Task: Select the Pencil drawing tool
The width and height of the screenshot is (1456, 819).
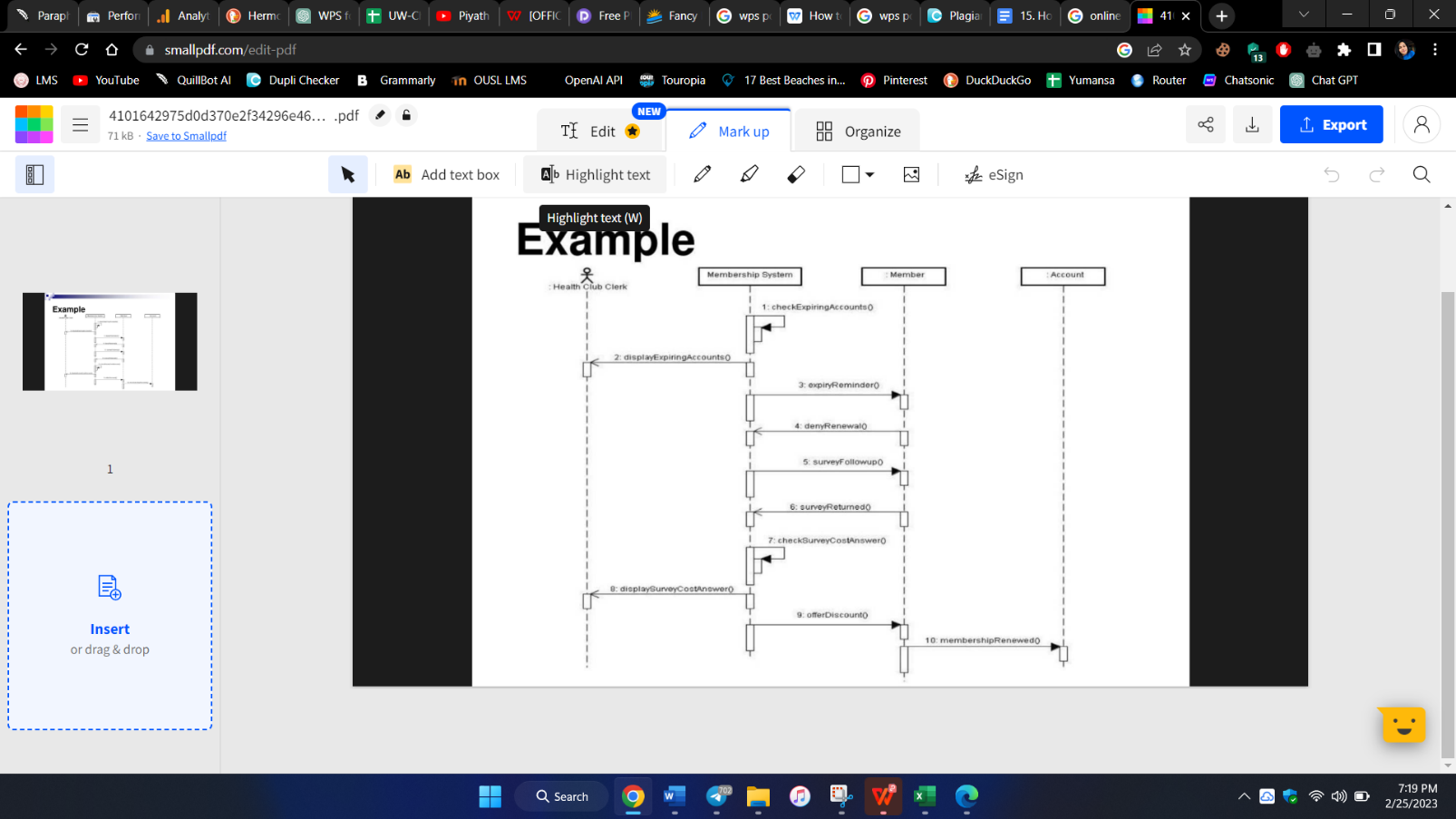Action: coord(702,174)
